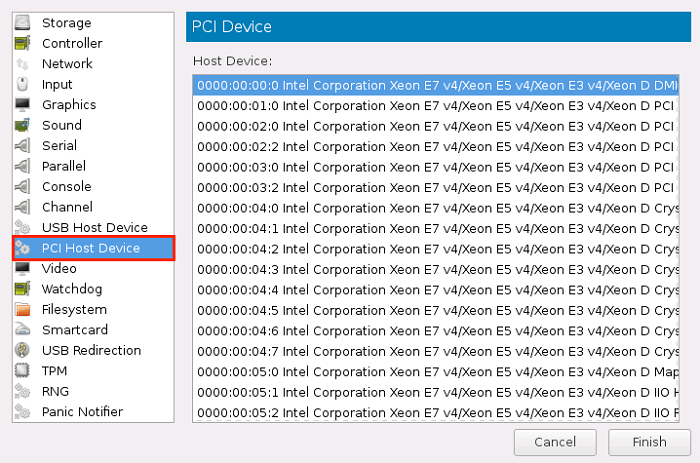Select host device 0000:00:05:2
The image size is (700, 463).
pyautogui.click(x=436, y=413)
